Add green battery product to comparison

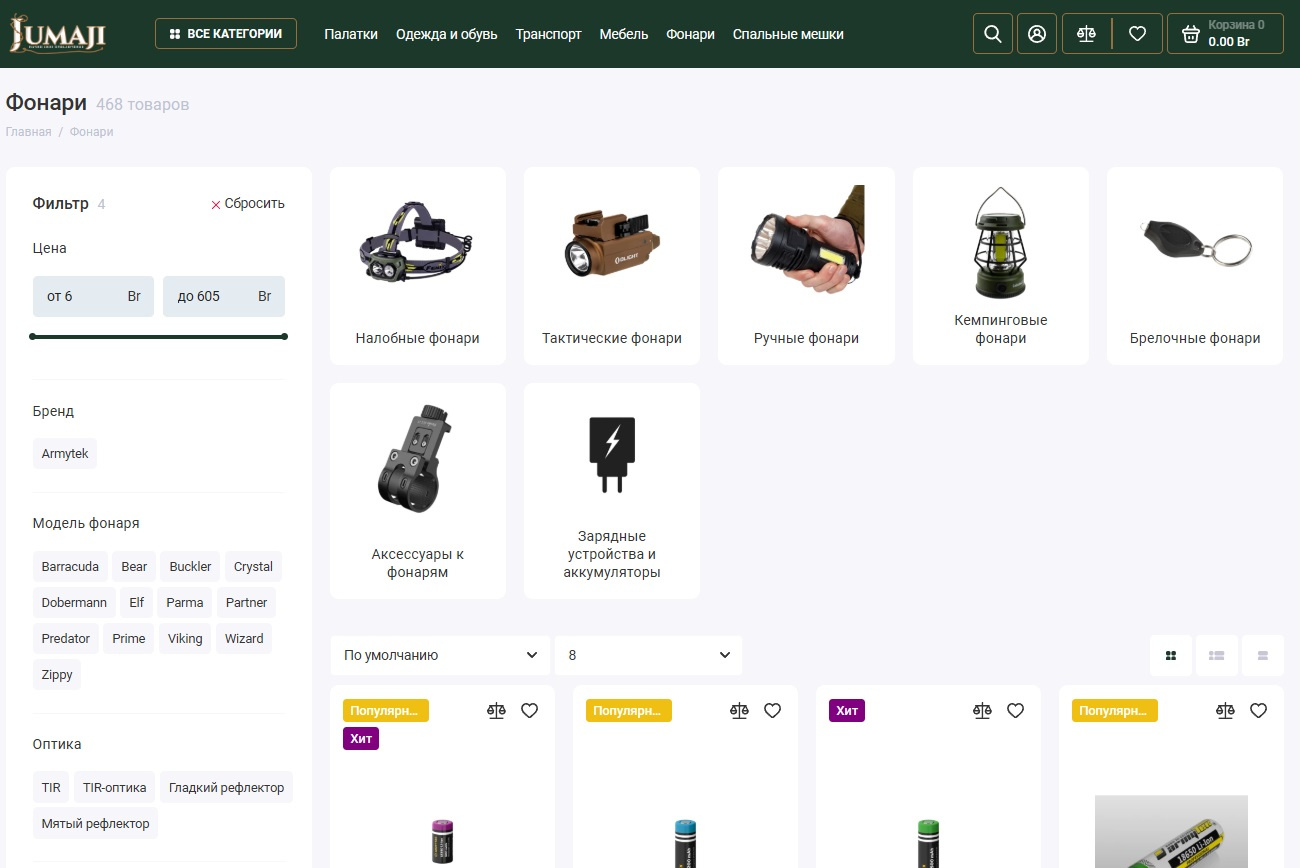tap(982, 711)
